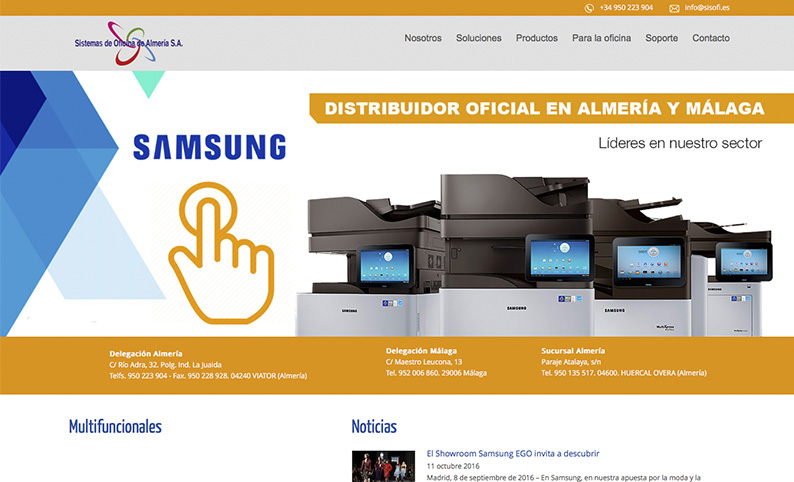Open the Contacto page
794x482 pixels.
point(711,38)
